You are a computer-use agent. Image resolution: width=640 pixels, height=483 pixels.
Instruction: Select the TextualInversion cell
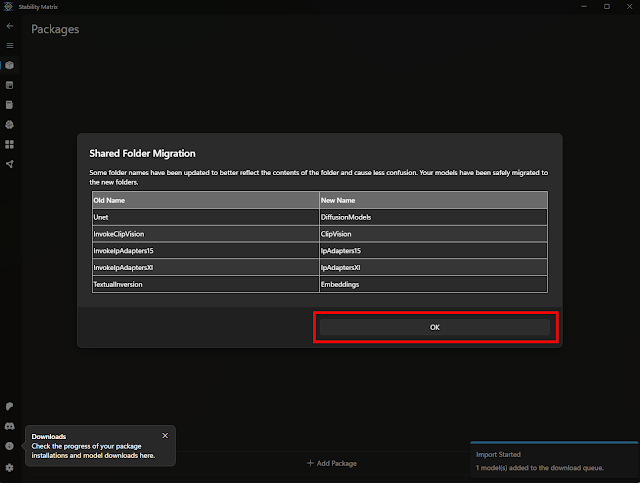tap(205, 284)
